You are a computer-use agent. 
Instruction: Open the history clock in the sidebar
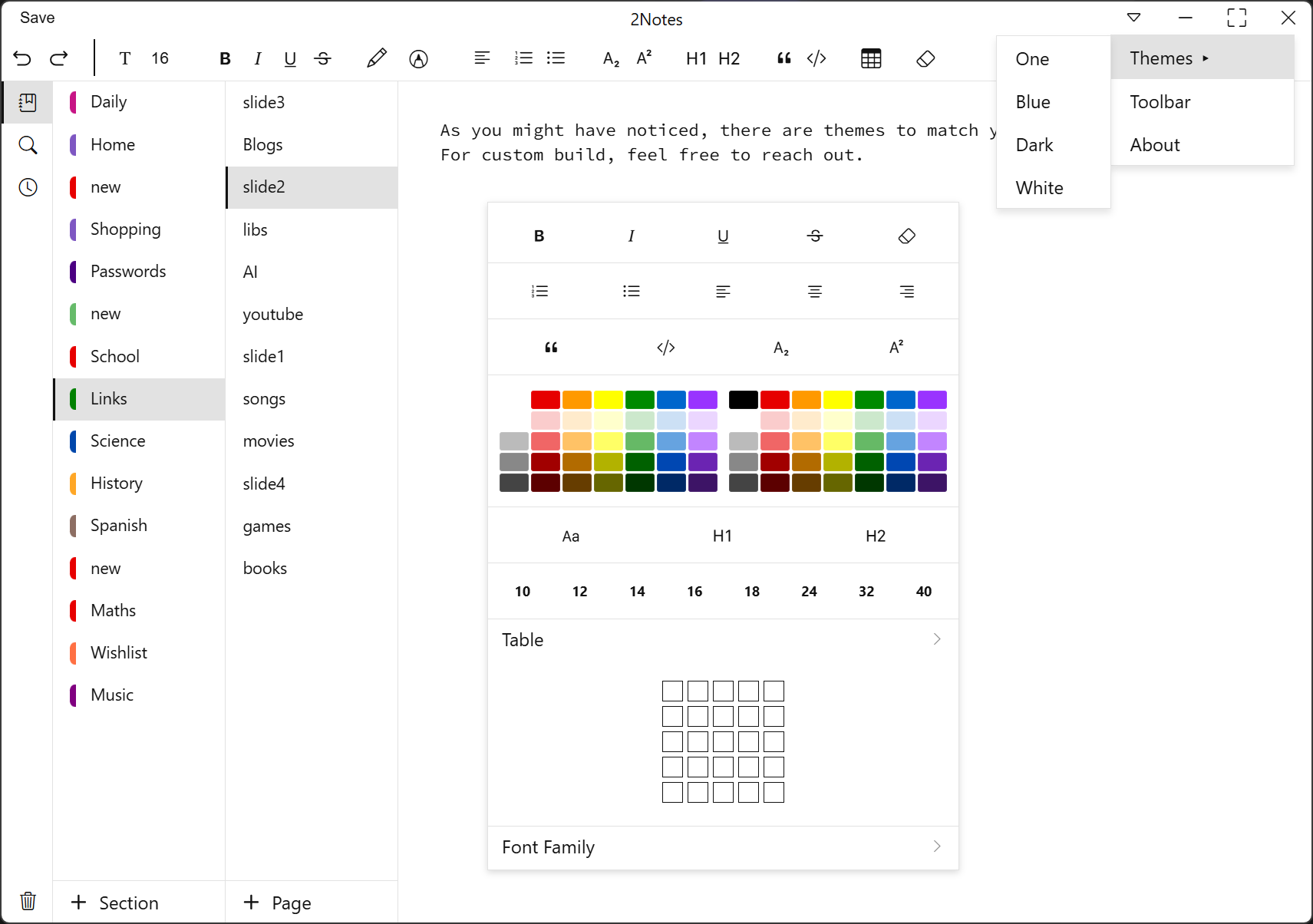point(28,187)
